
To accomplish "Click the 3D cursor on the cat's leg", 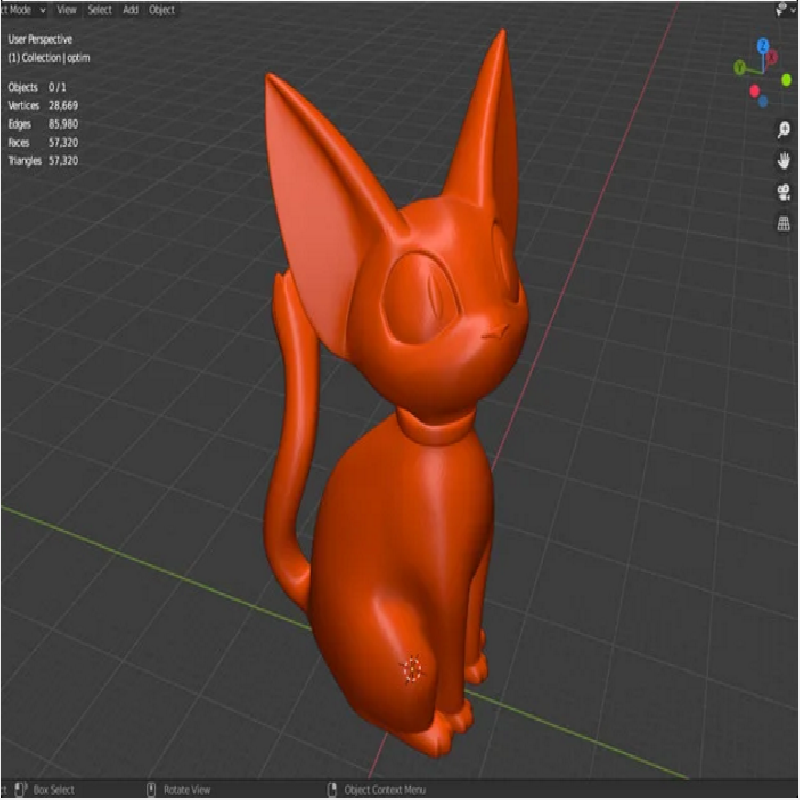I will [x=413, y=669].
